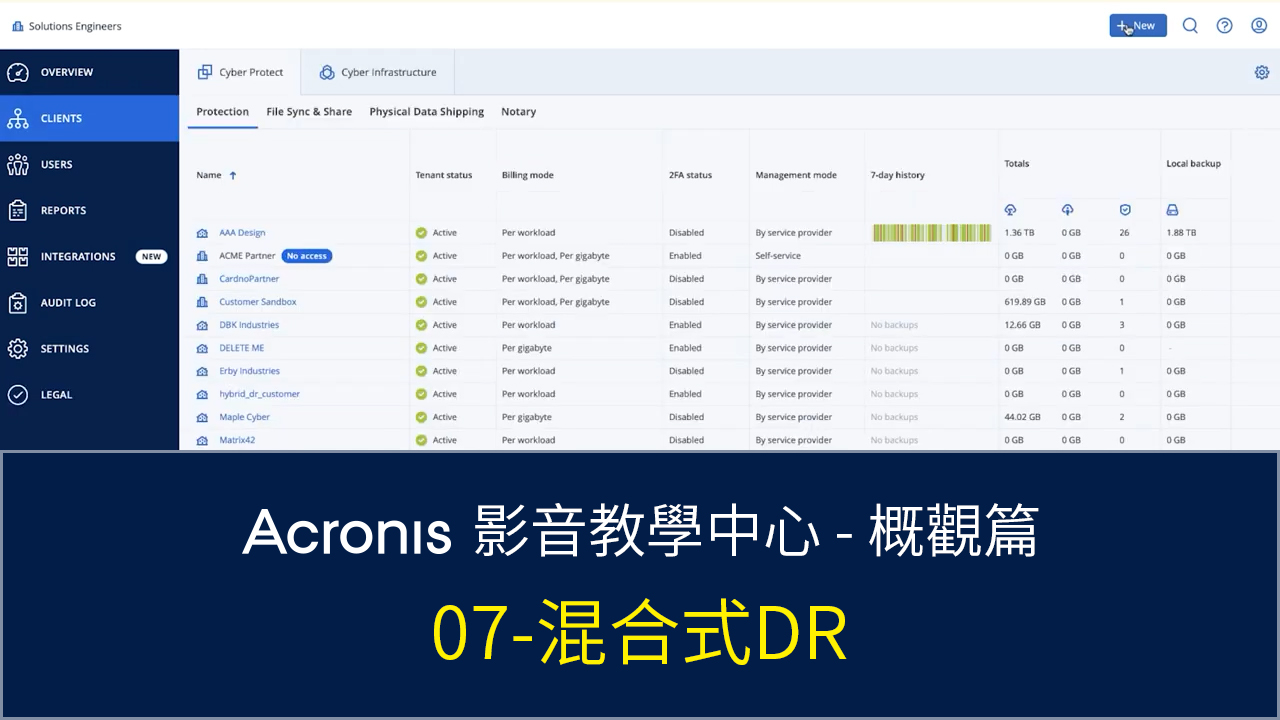Click the Users people icon
Viewport: 1280px width, 720px height.
coord(18,164)
